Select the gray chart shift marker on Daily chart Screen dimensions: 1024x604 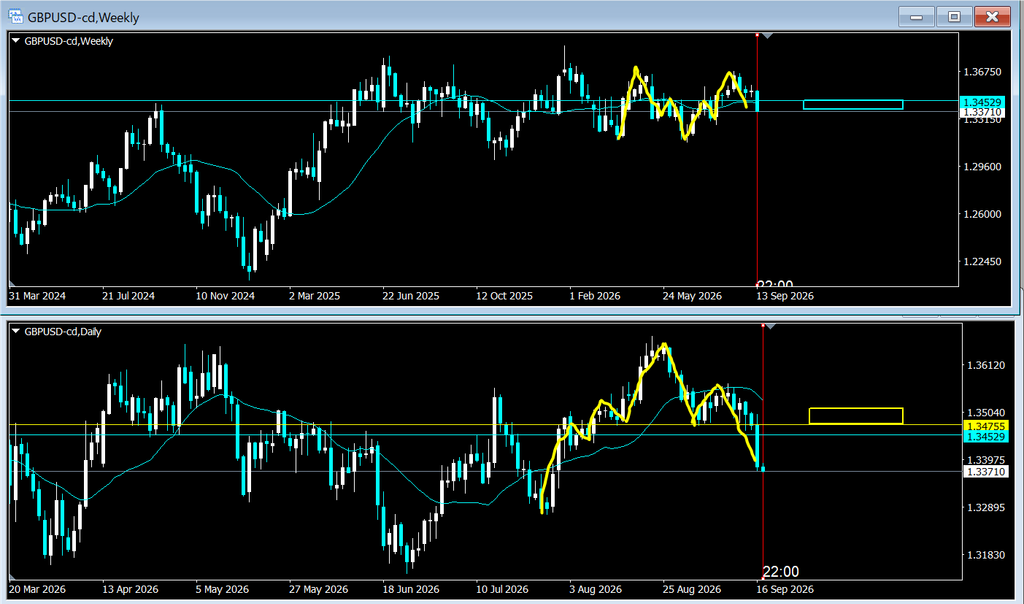point(771,326)
